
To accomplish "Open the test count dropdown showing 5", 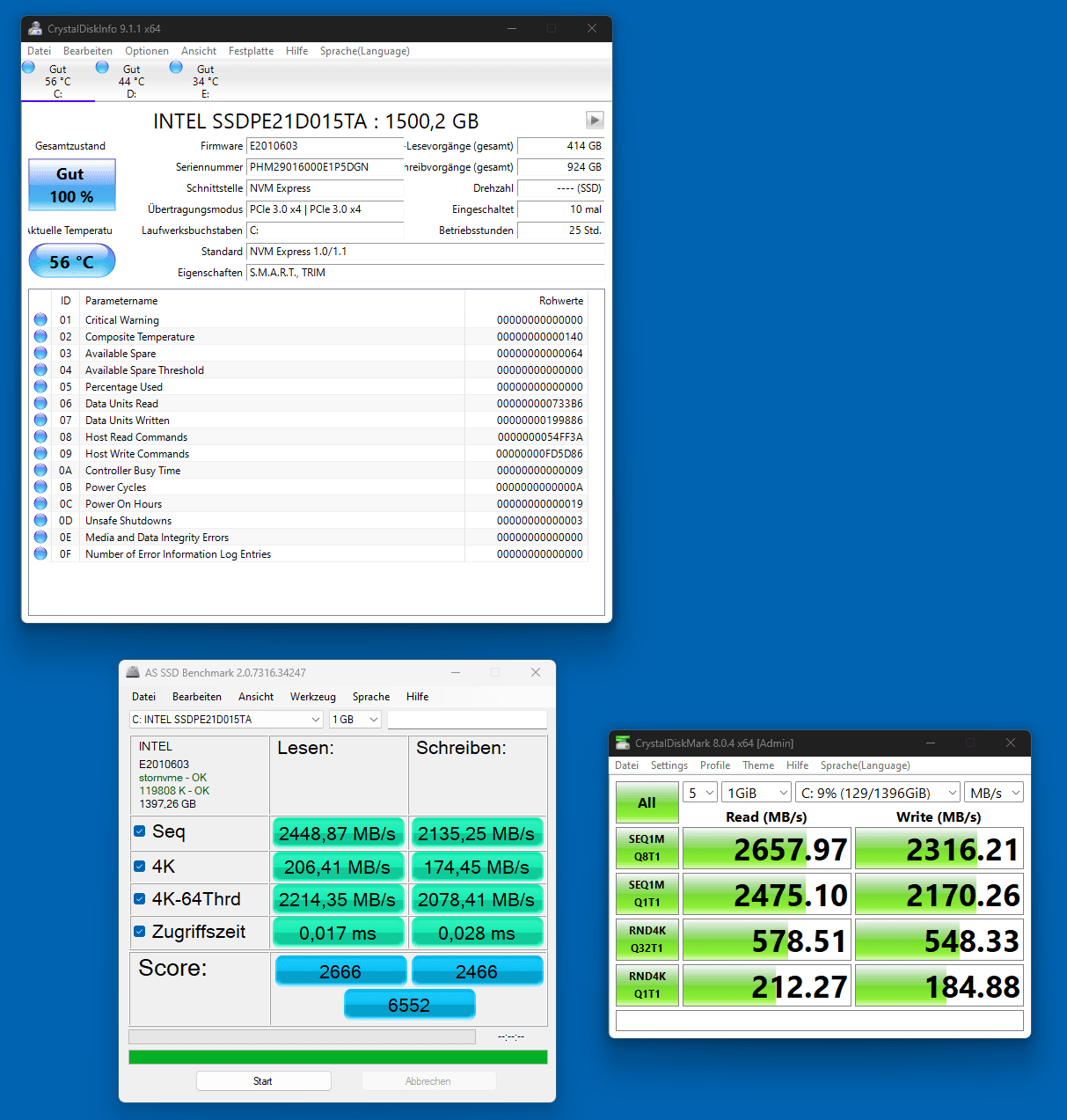I will [700, 793].
